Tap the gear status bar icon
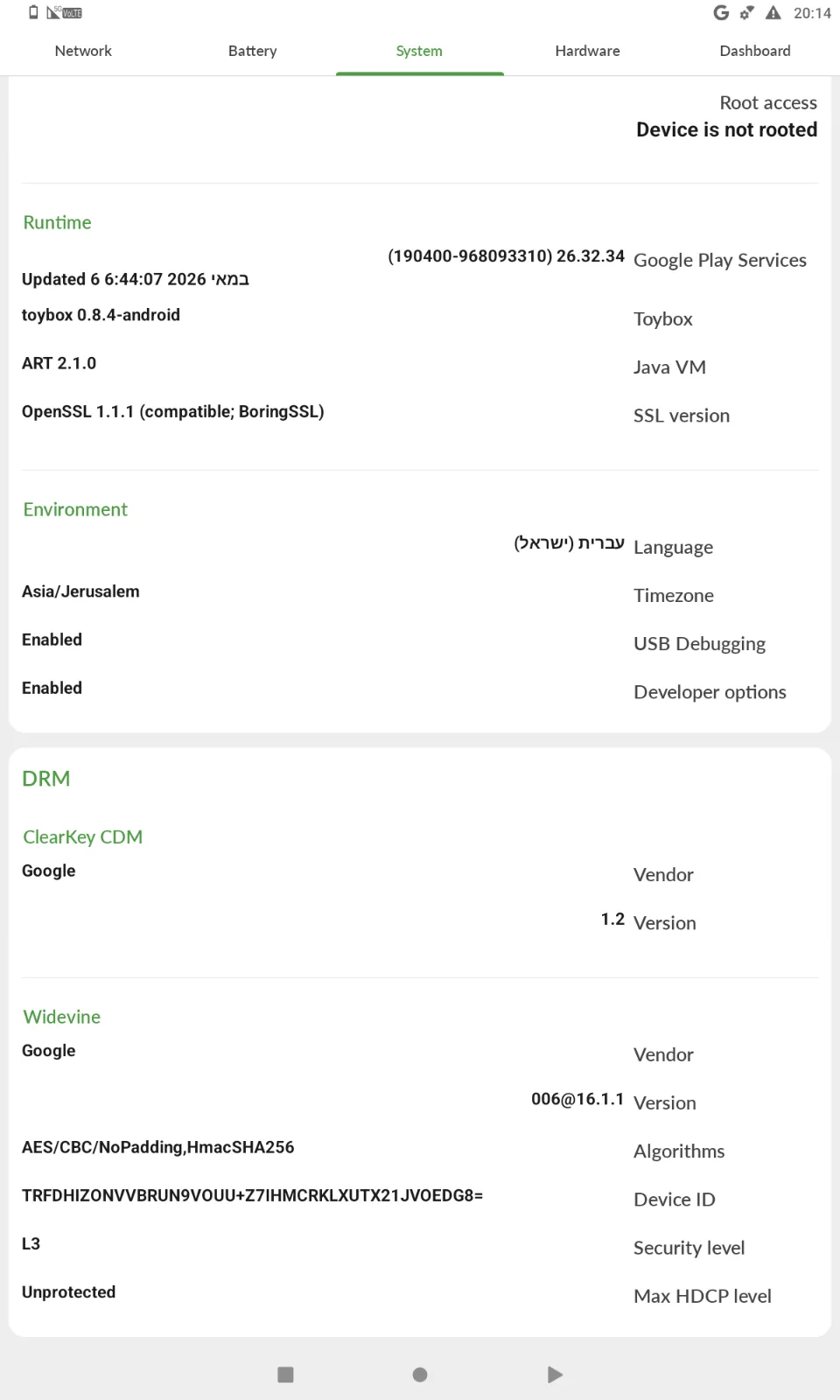 [x=746, y=12]
